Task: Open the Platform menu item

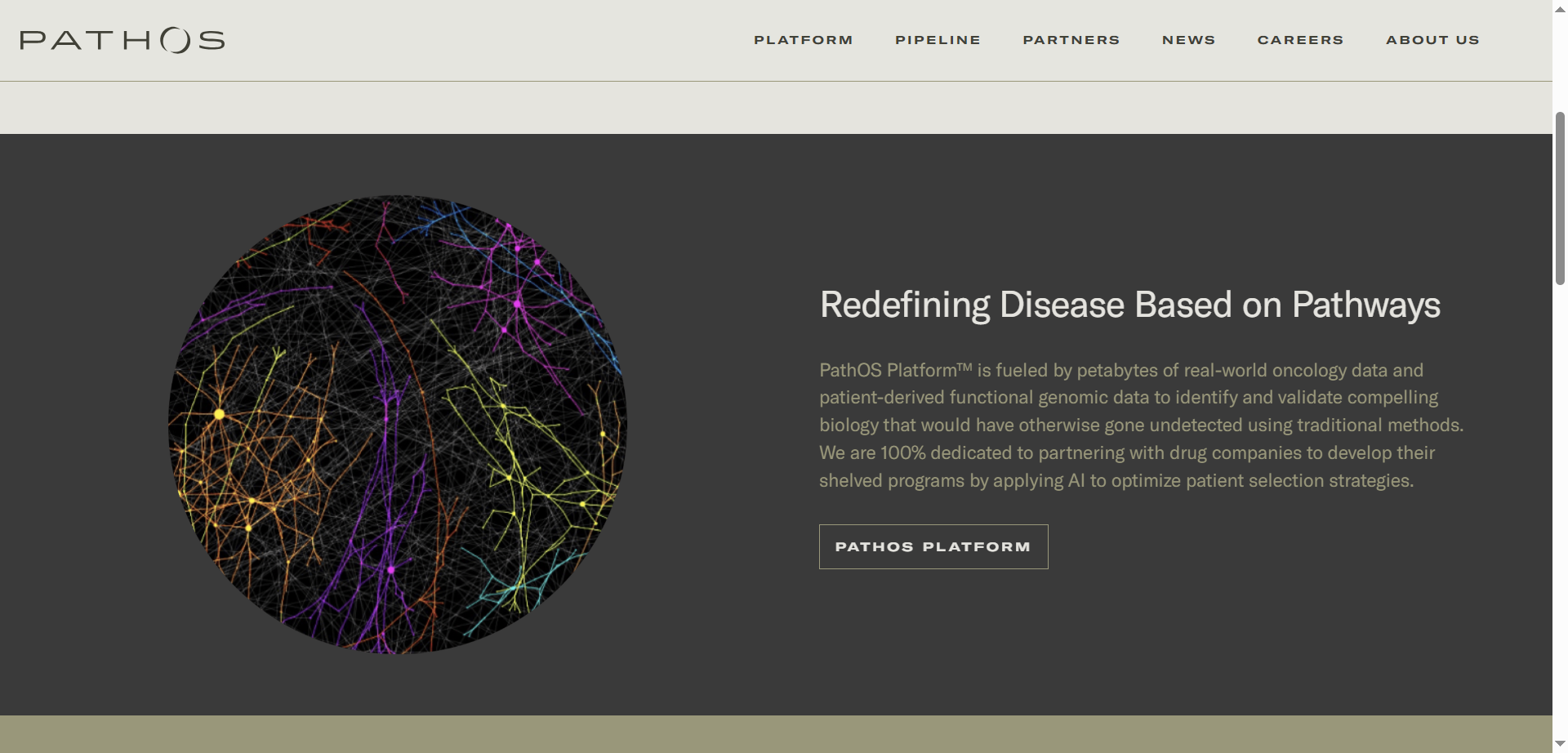Action: tap(803, 40)
